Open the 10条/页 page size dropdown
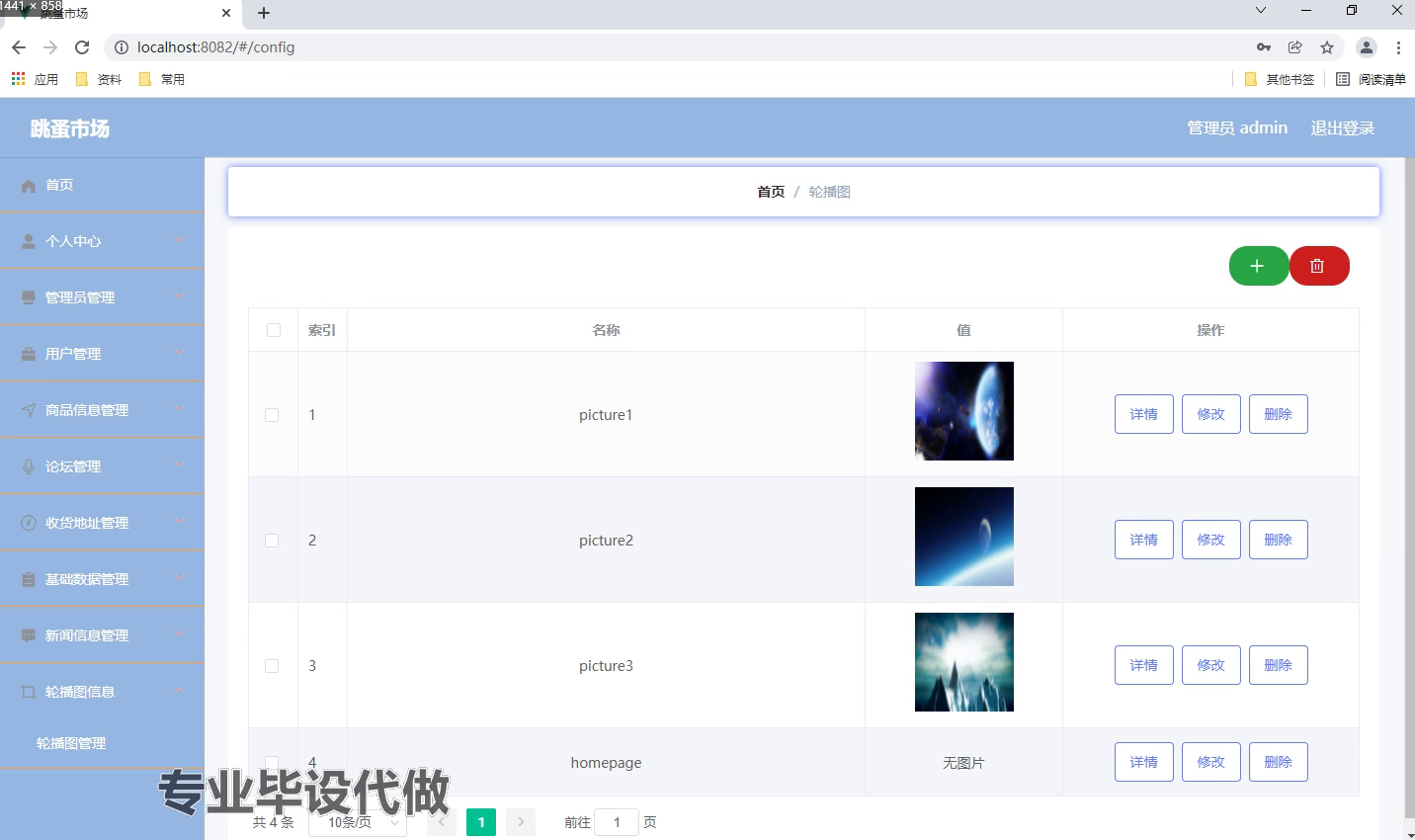 358,822
